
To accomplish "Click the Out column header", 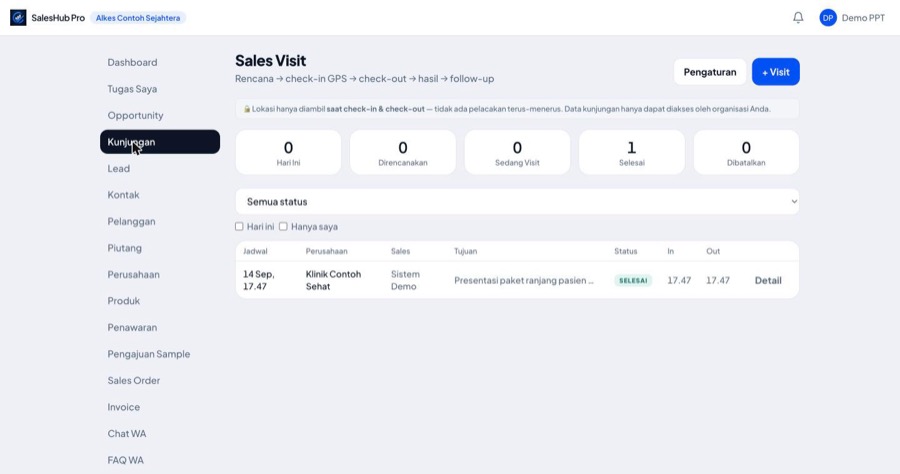I will tap(713, 251).
